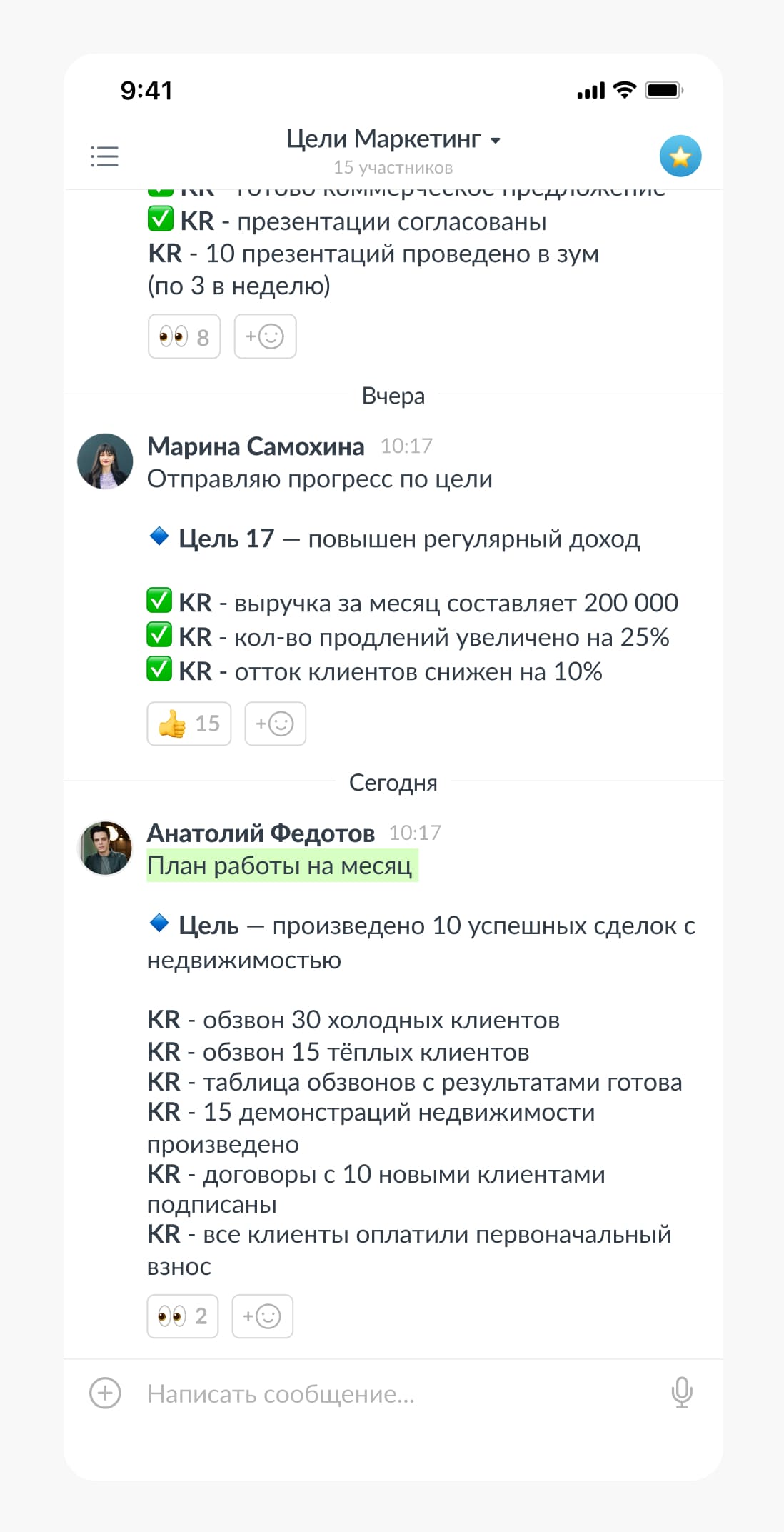This screenshot has height=1532, width=784.
Task: Add reaction next to the eyes 8 reaction
Action: 265,336
